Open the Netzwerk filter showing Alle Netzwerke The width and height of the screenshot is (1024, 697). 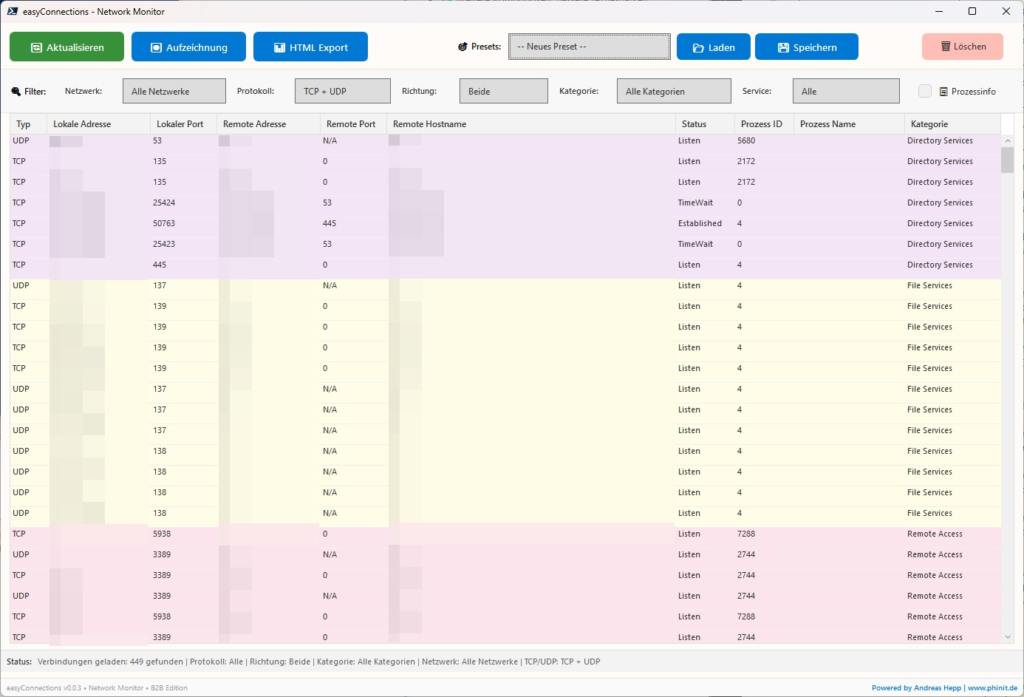(x=173, y=90)
